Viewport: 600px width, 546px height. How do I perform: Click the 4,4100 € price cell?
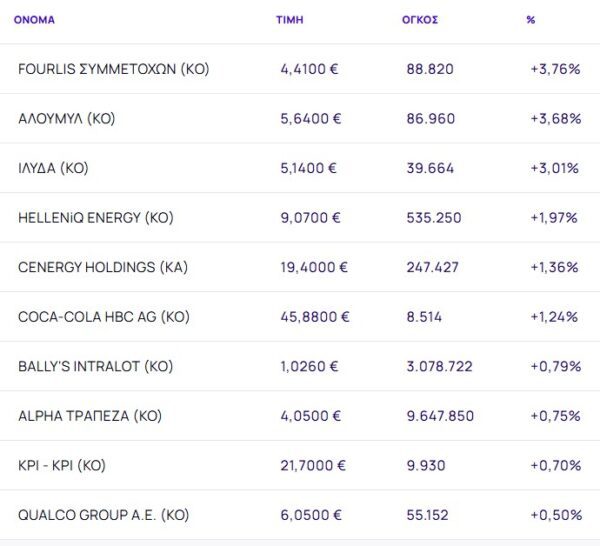coord(311,69)
